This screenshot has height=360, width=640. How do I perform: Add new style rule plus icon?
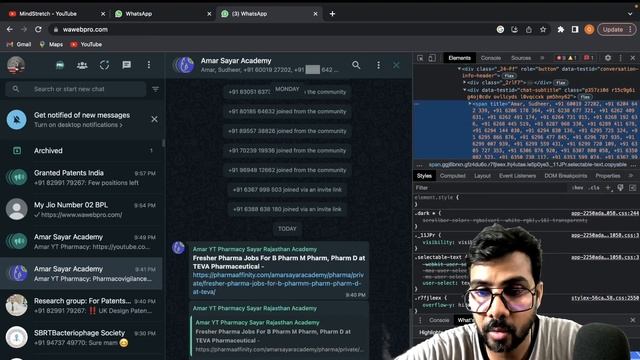(x=608, y=188)
